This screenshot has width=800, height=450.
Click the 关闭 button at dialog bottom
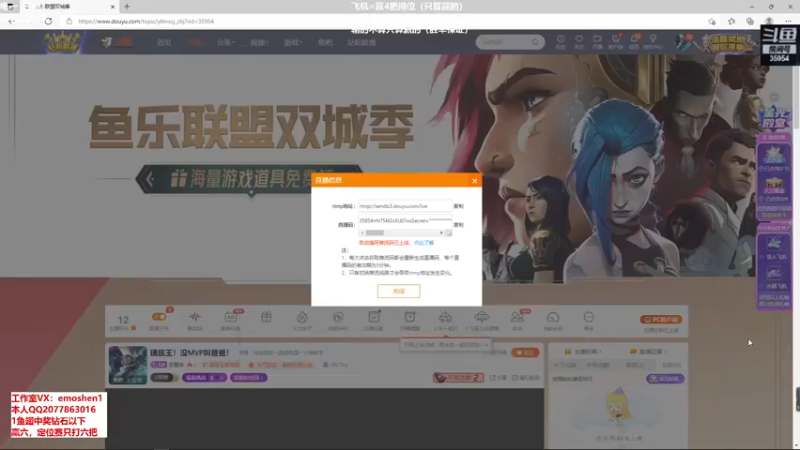[x=398, y=291]
